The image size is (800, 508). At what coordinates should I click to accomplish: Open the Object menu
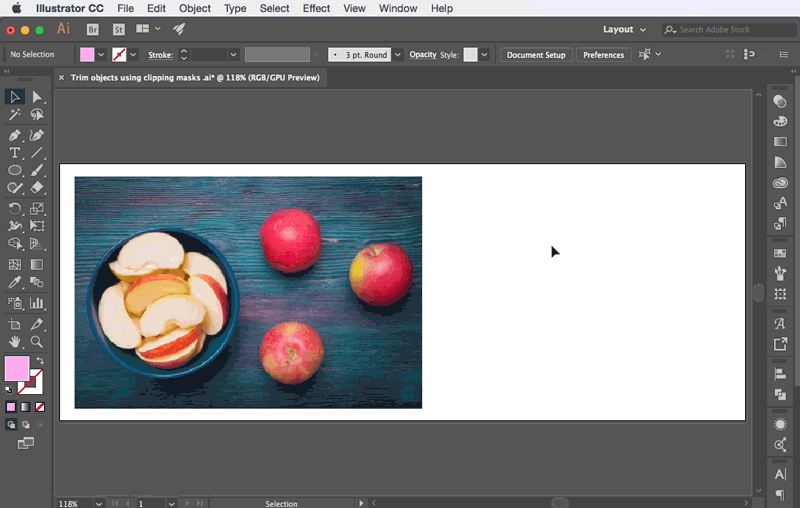click(x=194, y=8)
